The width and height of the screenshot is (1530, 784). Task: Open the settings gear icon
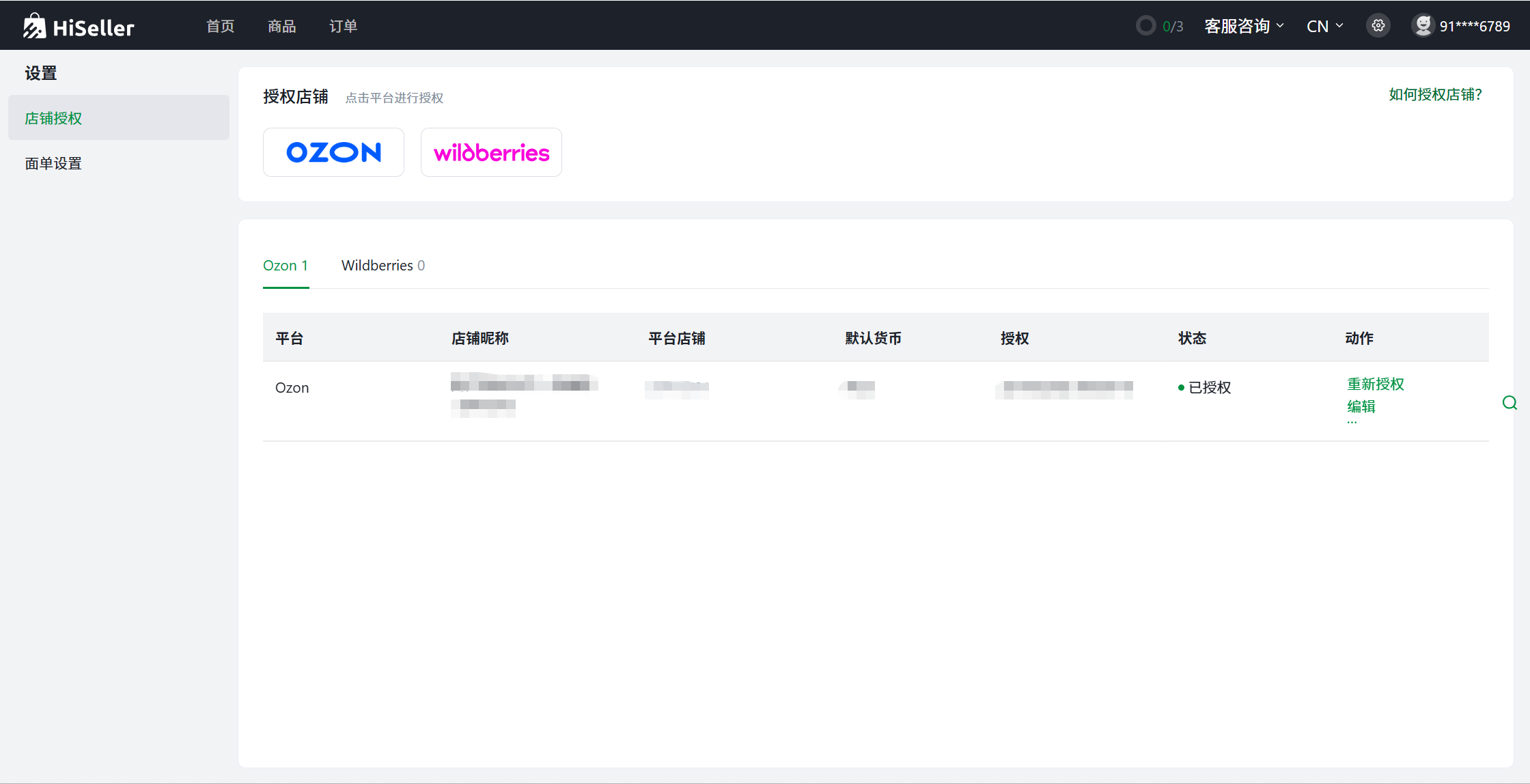pos(1378,26)
